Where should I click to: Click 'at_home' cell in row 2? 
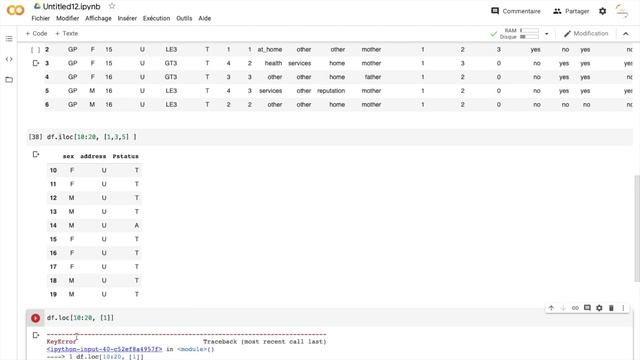pos(269,49)
